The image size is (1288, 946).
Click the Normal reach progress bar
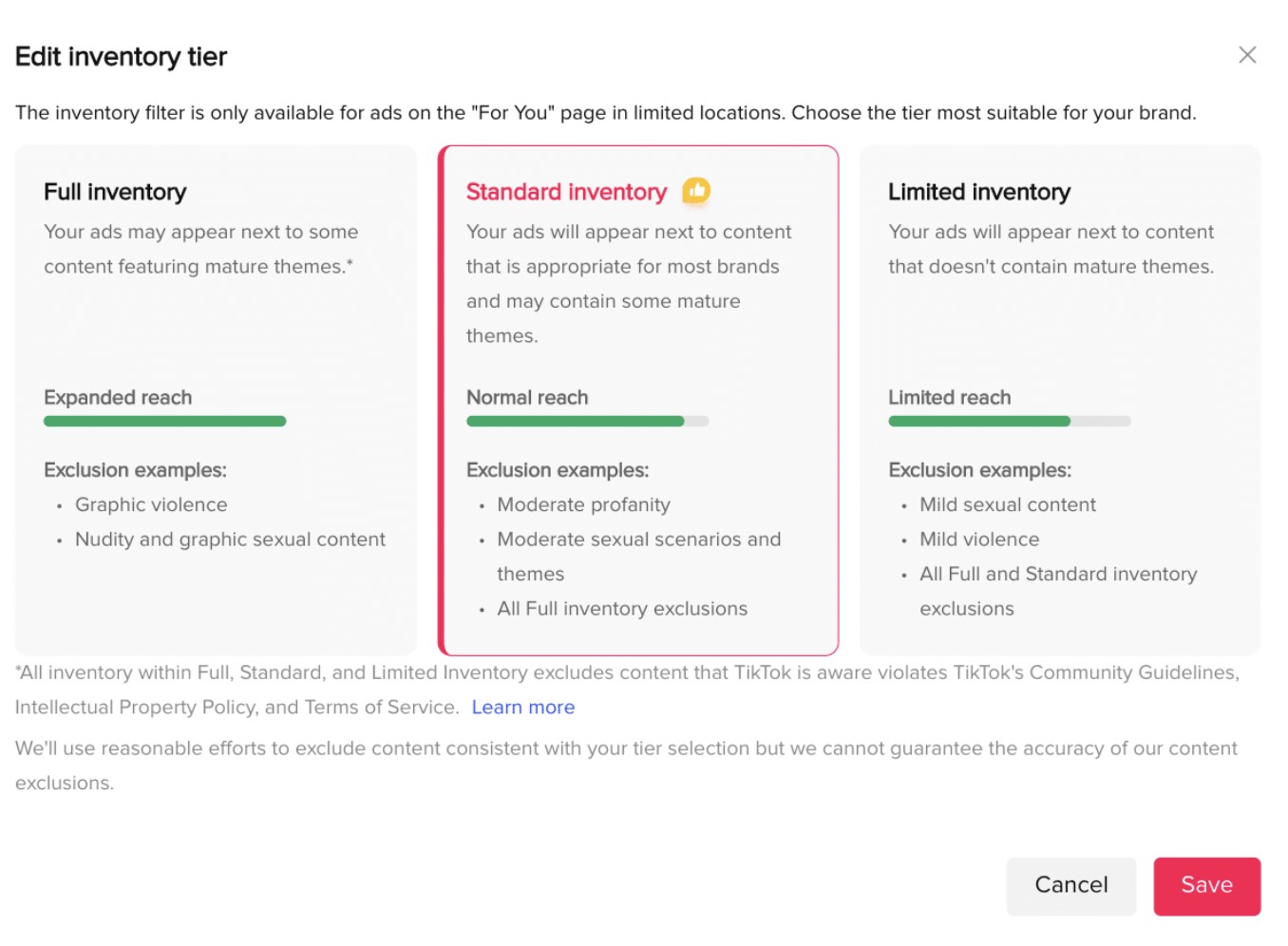[586, 421]
